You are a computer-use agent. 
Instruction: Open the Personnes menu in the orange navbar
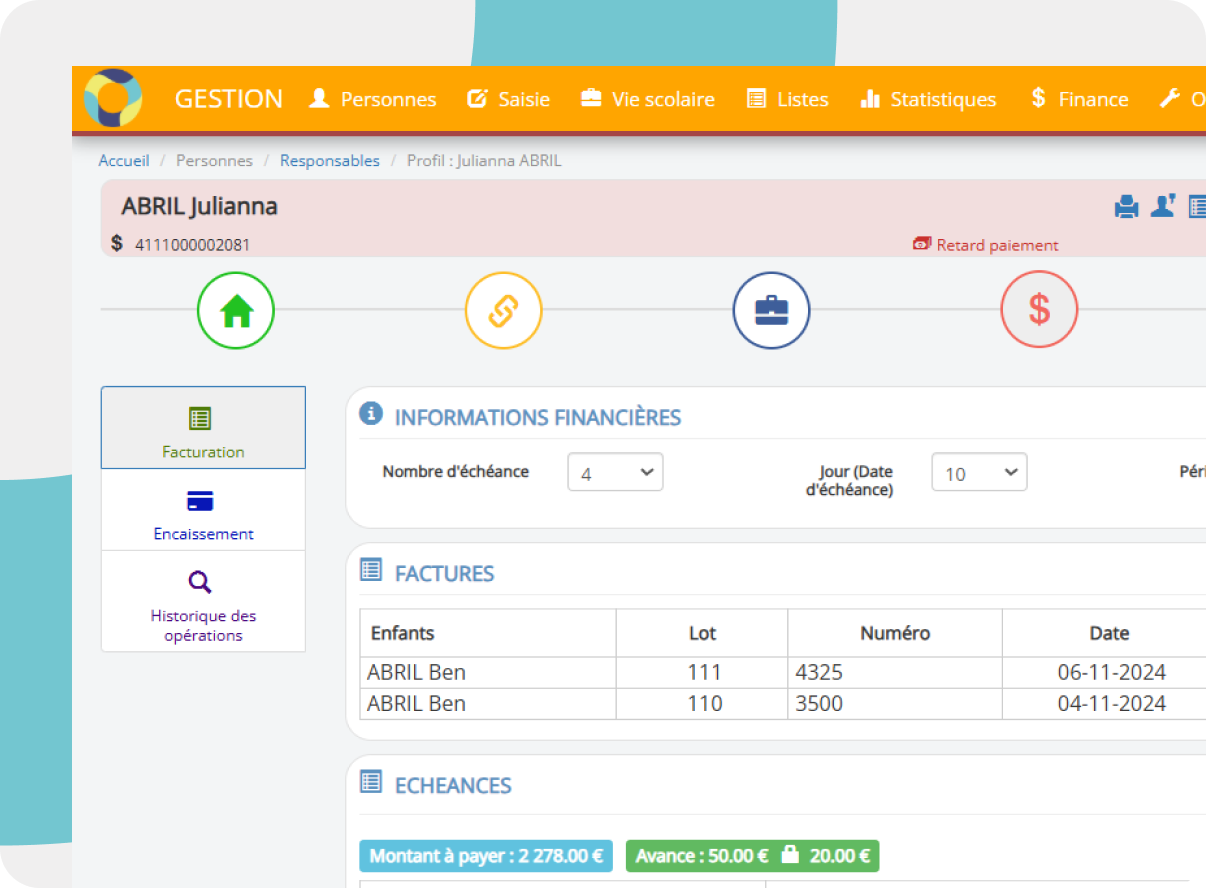tap(373, 99)
